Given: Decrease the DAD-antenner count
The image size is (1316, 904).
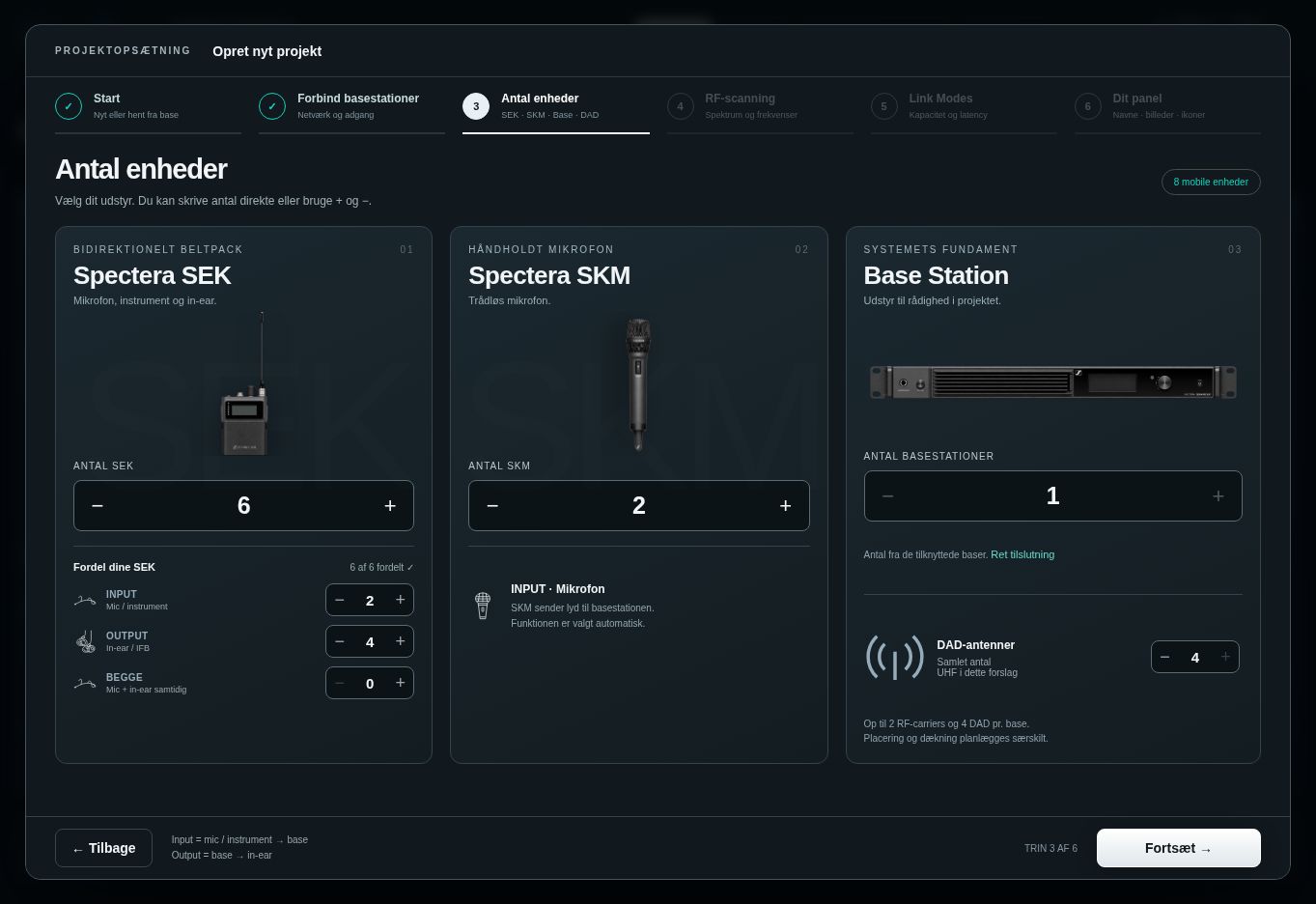Looking at the screenshot, I should coord(1165,657).
